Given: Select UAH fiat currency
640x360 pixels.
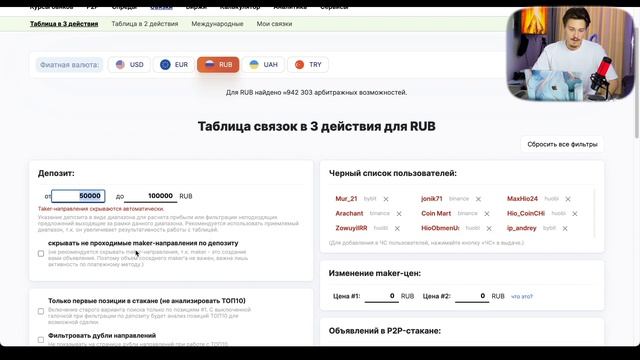Looking at the screenshot, I should pos(263,64).
